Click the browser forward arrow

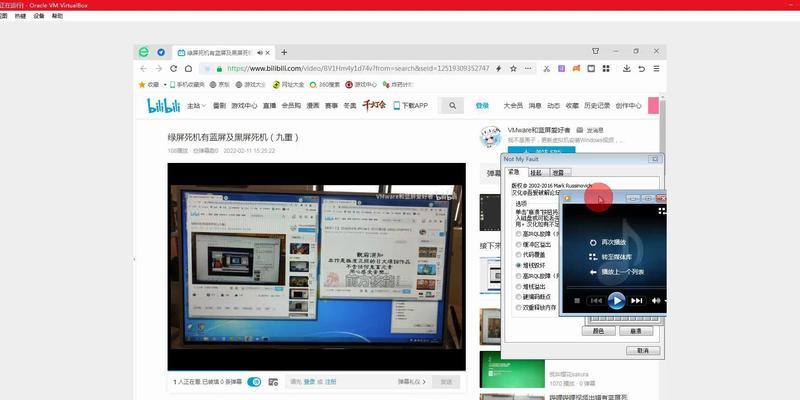pos(159,68)
